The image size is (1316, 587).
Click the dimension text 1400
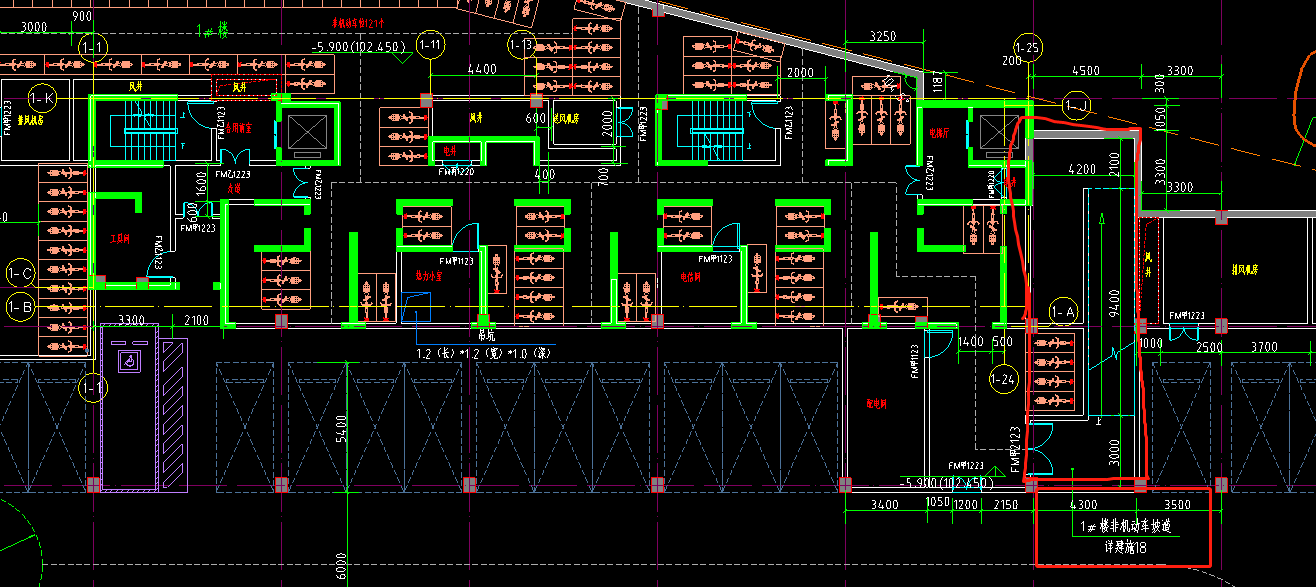pos(970,342)
